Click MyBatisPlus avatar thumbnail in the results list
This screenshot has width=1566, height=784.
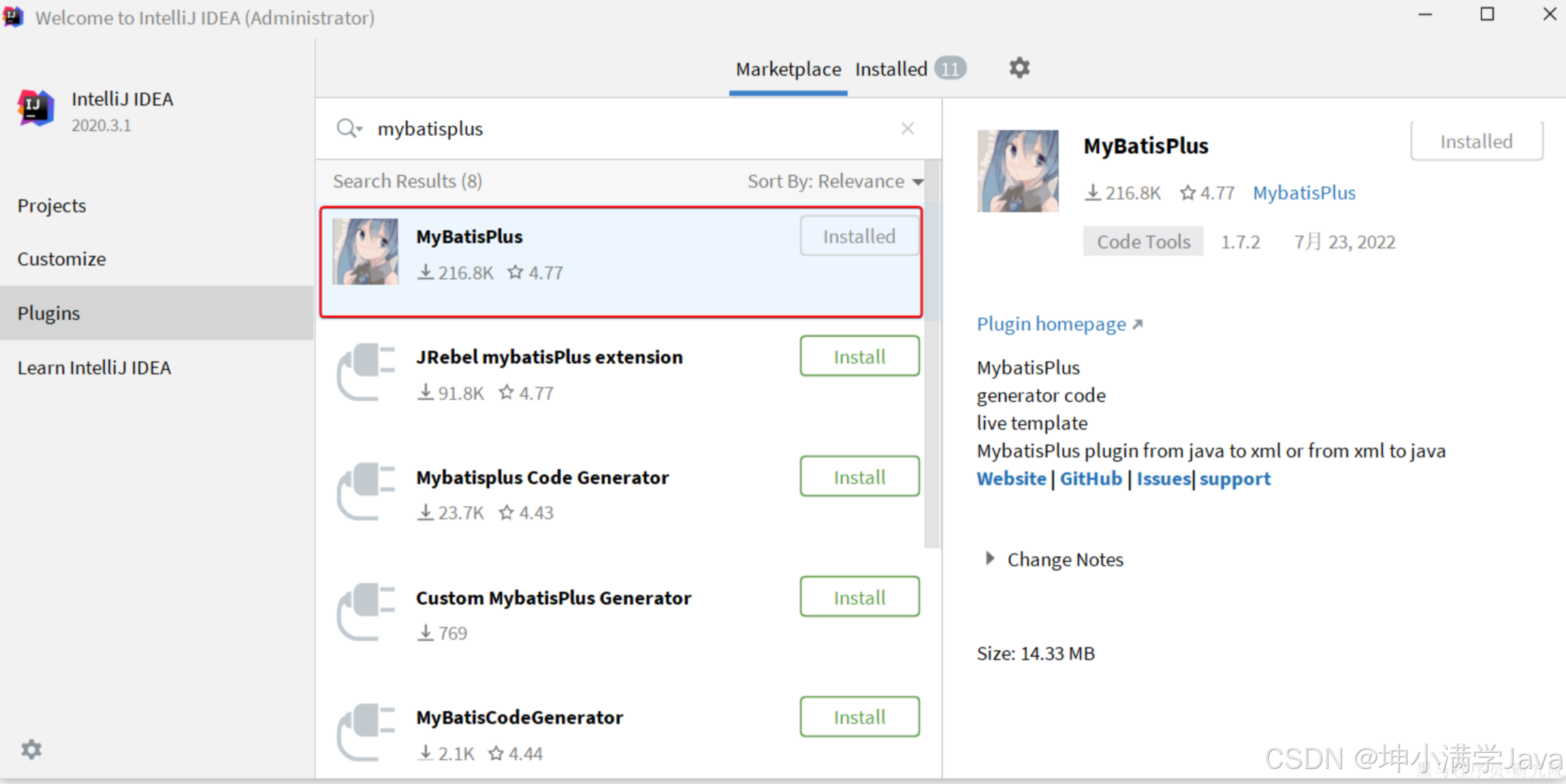[x=366, y=252]
